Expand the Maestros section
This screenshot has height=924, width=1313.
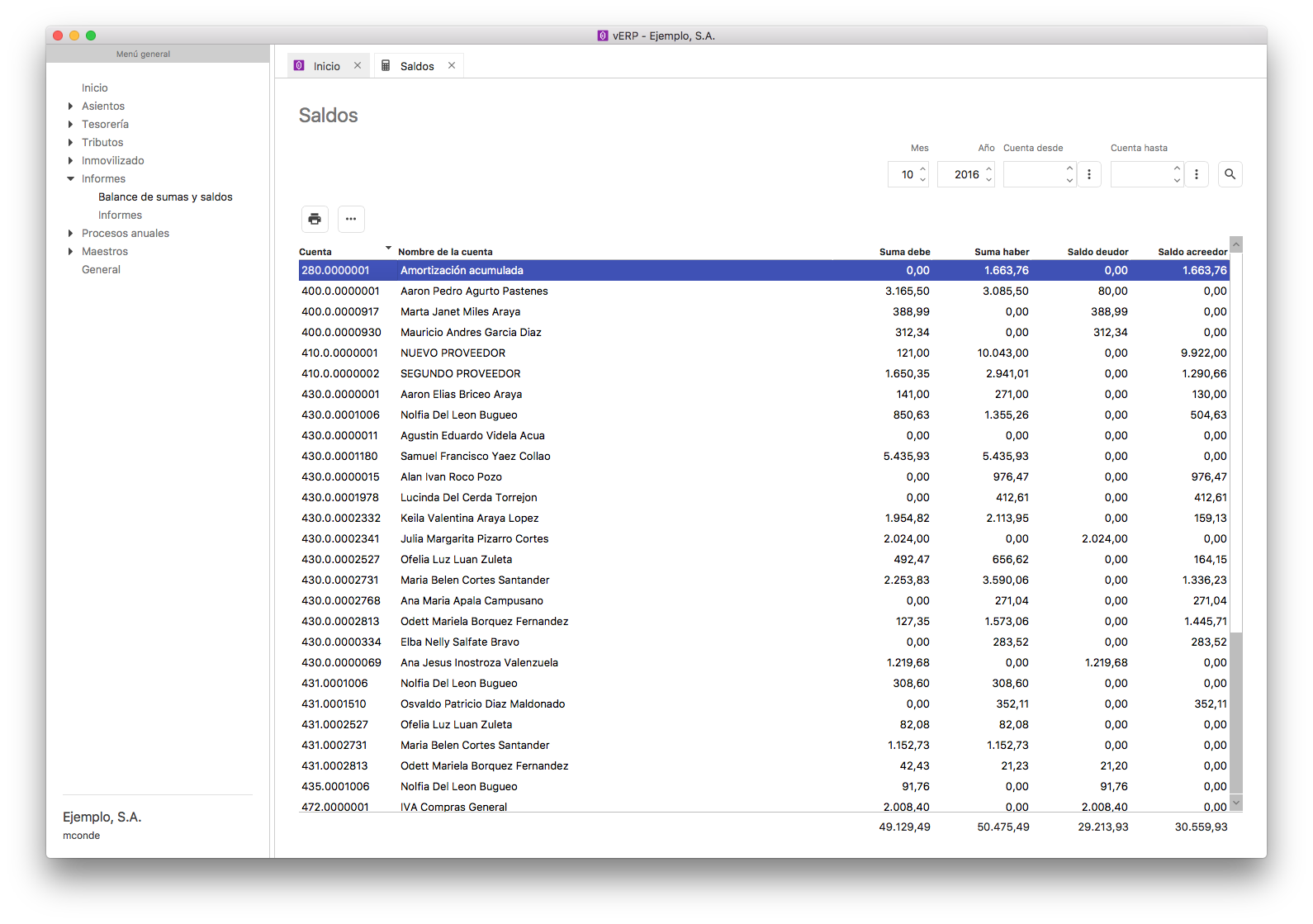click(x=71, y=252)
